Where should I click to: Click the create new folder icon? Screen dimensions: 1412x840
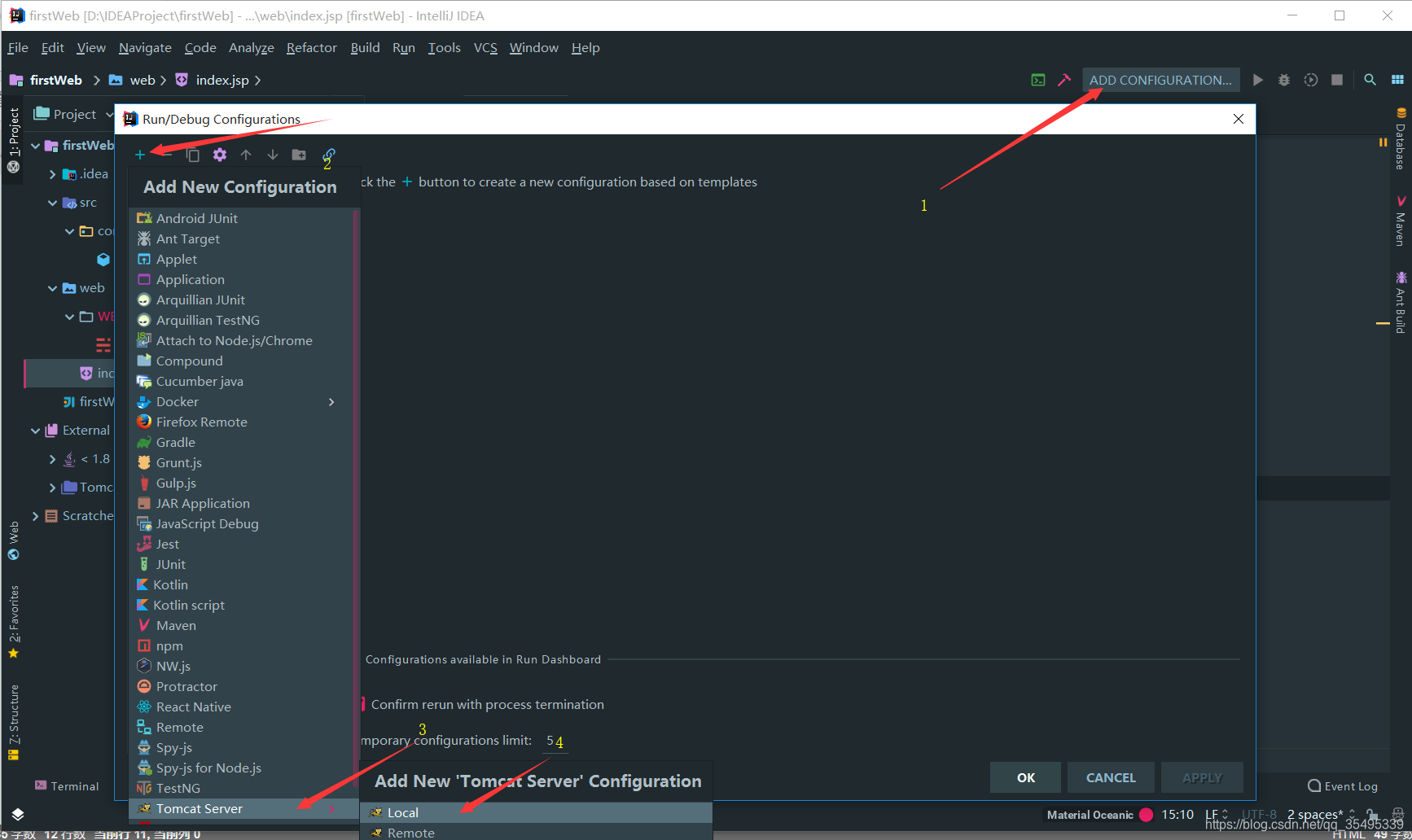[x=299, y=155]
